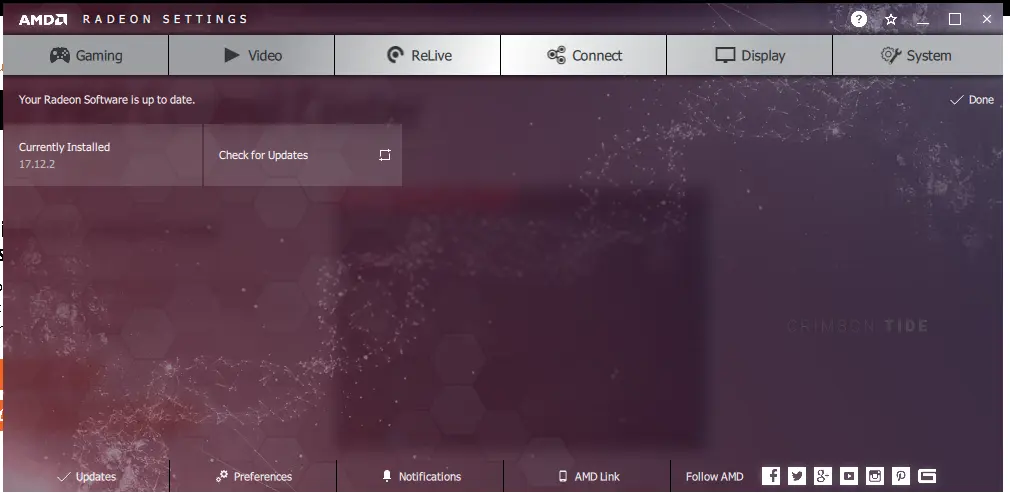1010x493 pixels.
Task: Click the star favorites icon
Action: [891, 19]
